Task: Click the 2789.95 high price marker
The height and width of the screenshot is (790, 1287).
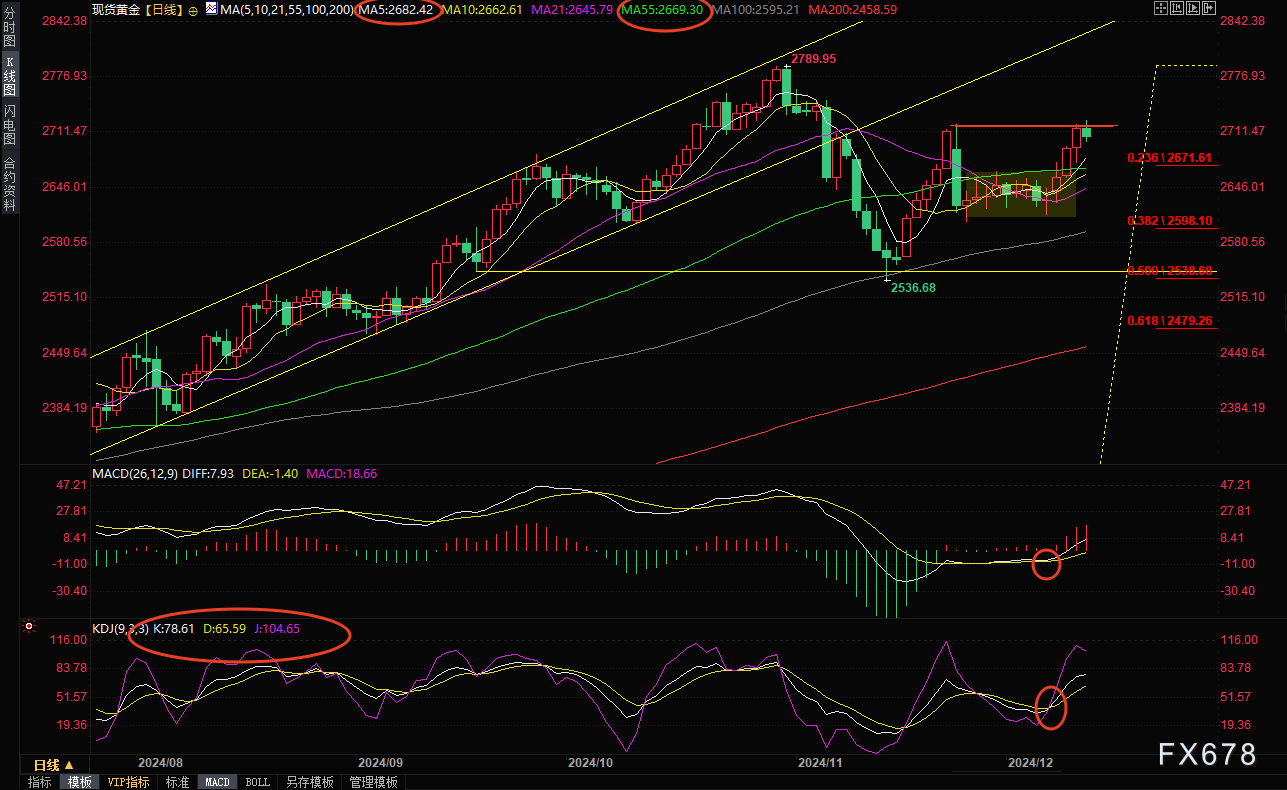Action: 813,60
